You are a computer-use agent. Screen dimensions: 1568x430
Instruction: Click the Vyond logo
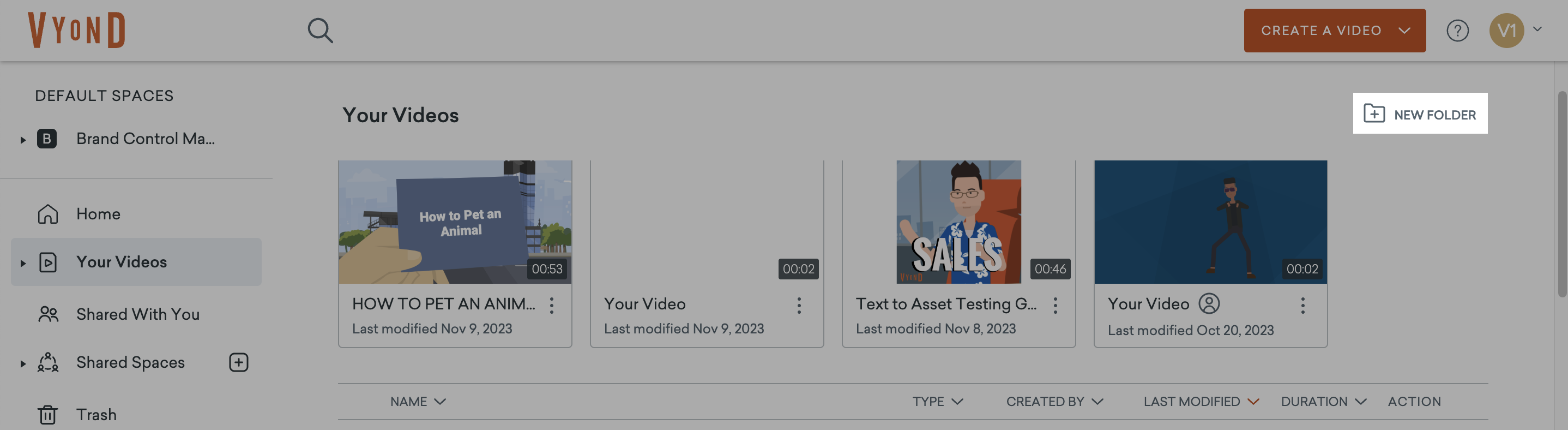click(77, 30)
